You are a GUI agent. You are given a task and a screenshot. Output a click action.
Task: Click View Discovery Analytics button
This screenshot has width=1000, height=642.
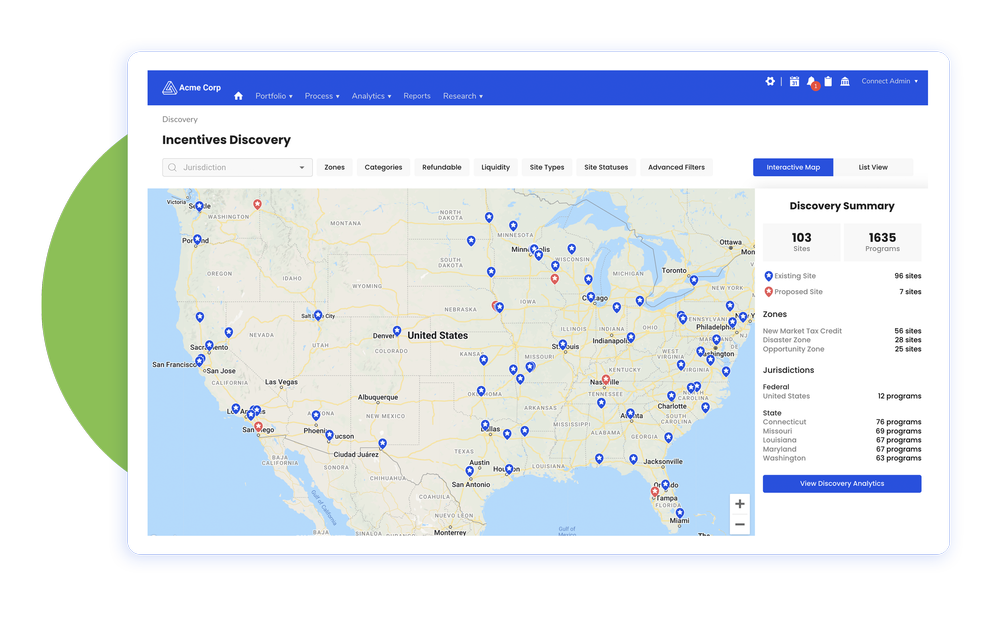click(842, 484)
